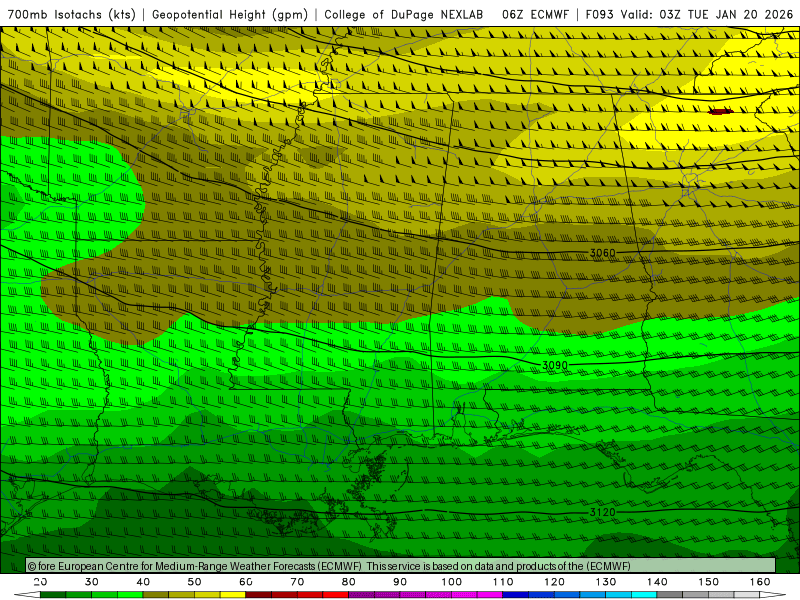The width and height of the screenshot is (800, 600).
Task: Click the cyan swatch ending at 140
Action: (644, 594)
